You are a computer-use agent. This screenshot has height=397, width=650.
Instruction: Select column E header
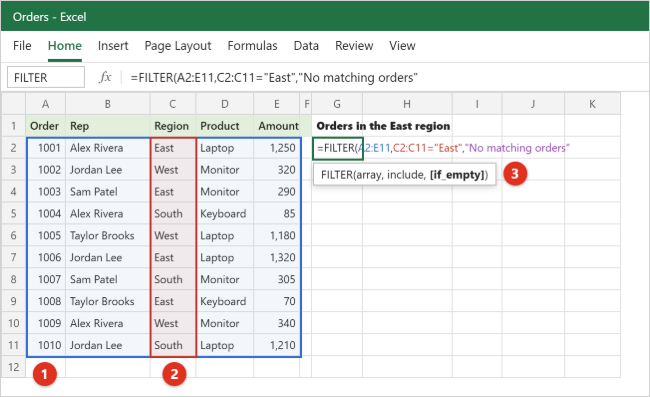[276, 104]
